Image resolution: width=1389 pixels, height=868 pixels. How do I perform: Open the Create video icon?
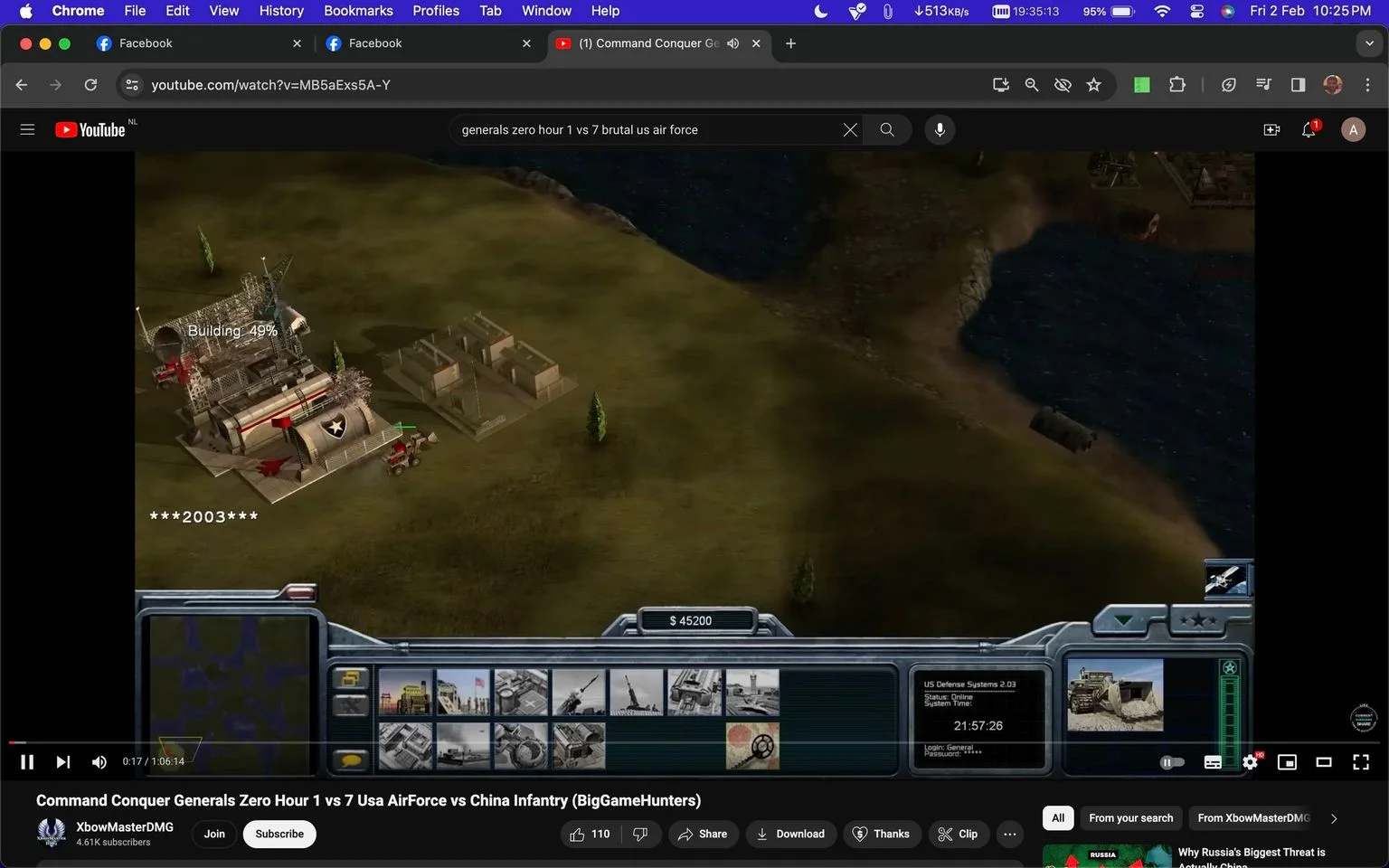(1271, 130)
